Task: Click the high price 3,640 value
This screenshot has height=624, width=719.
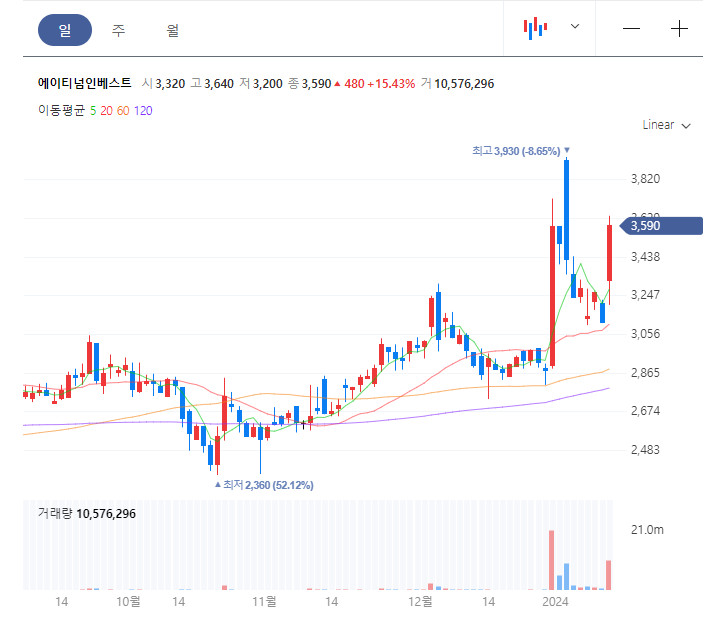Action: point(219,84)
